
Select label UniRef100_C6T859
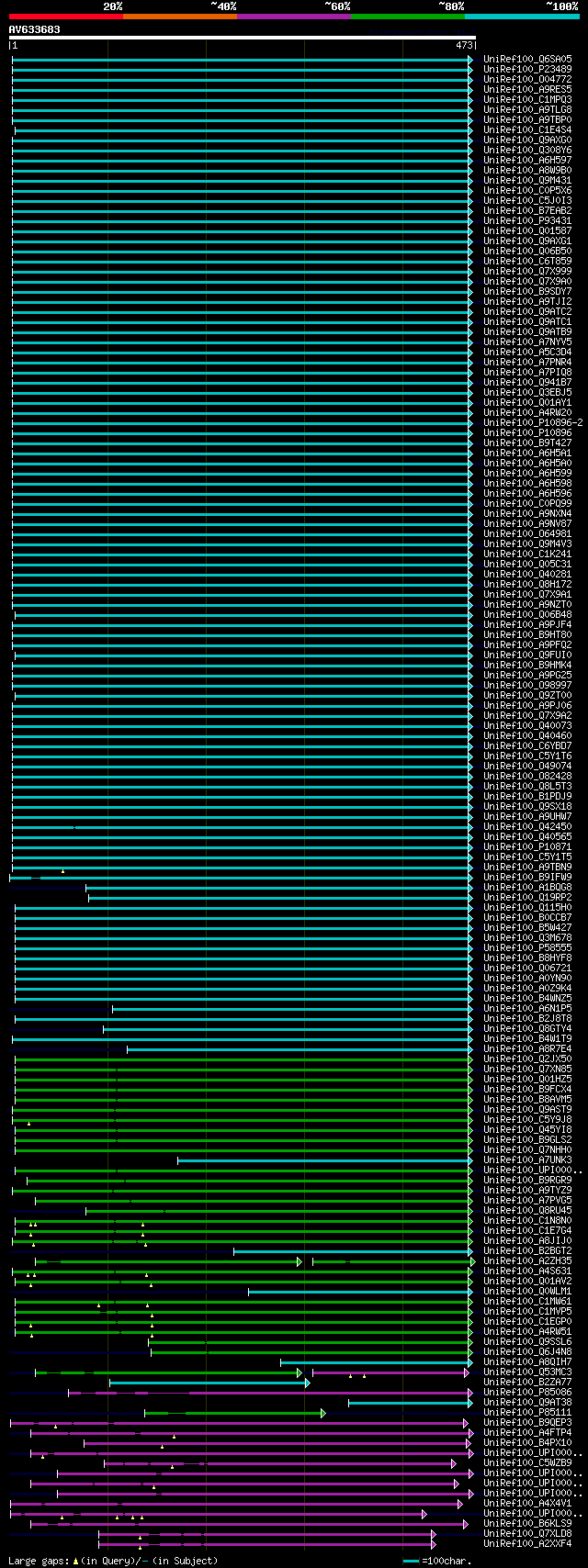pos(527,261)
